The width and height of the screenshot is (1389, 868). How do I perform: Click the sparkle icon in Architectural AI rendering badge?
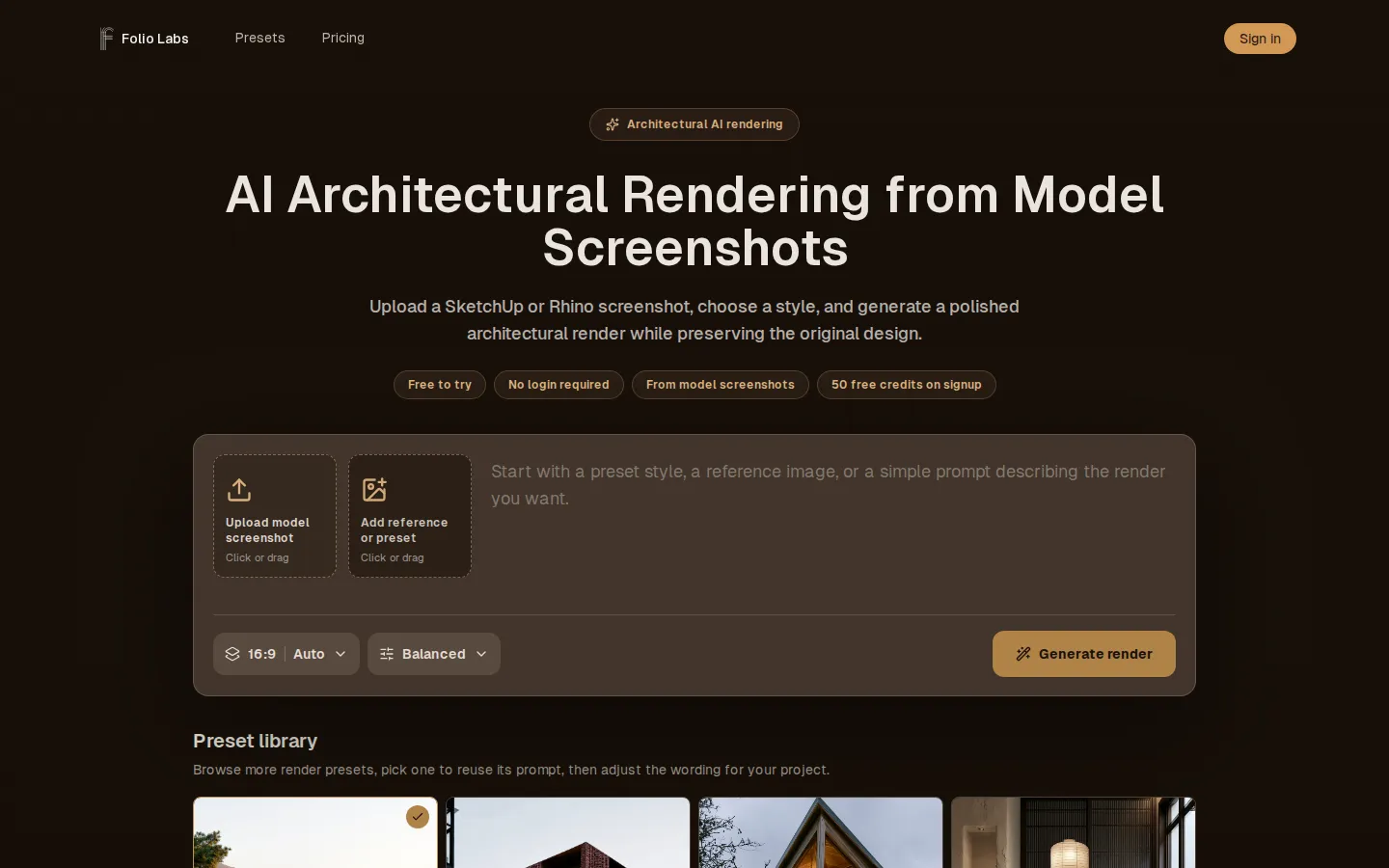tap(613, 124)
